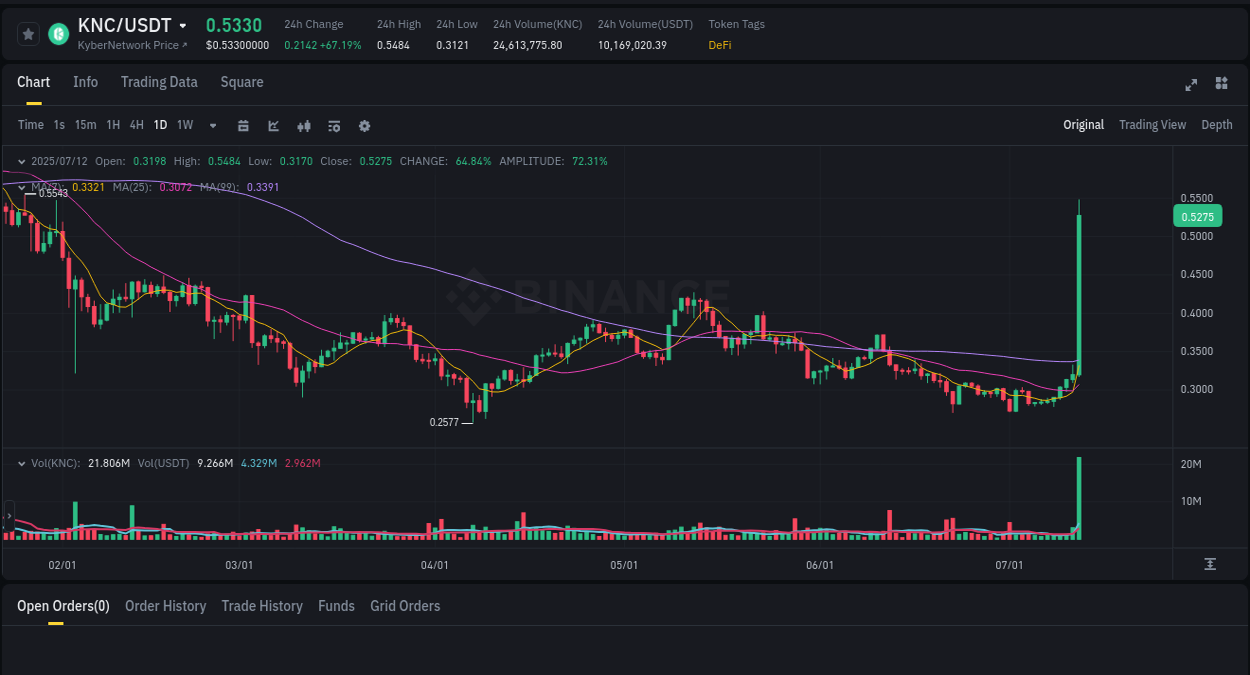Click the DeFi token tag
Image resolution: width=1250 pixels, height=675 pixels.
[719, 45]
